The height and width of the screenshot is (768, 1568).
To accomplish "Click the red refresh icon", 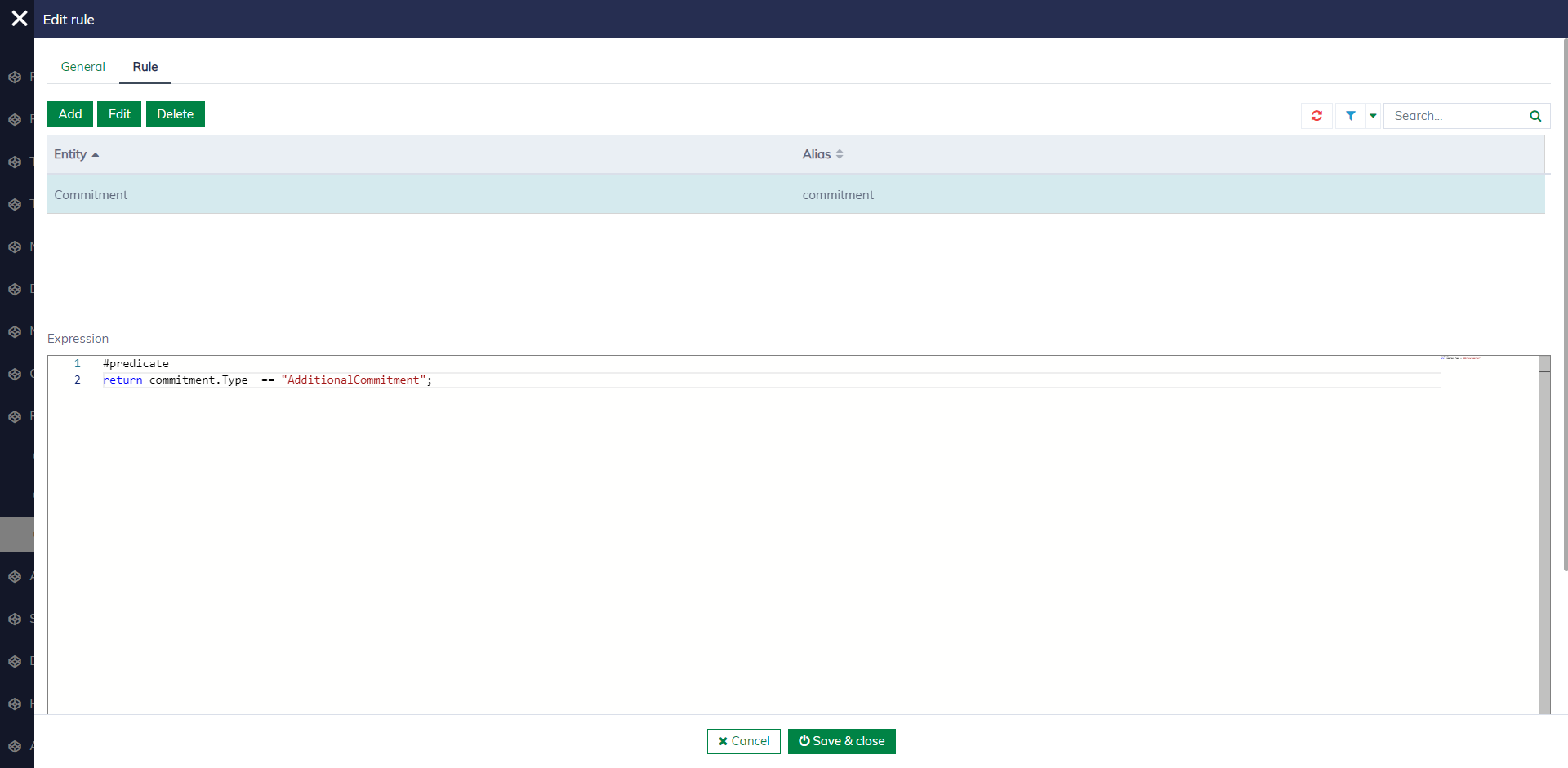I will [x=1316, y=116].
